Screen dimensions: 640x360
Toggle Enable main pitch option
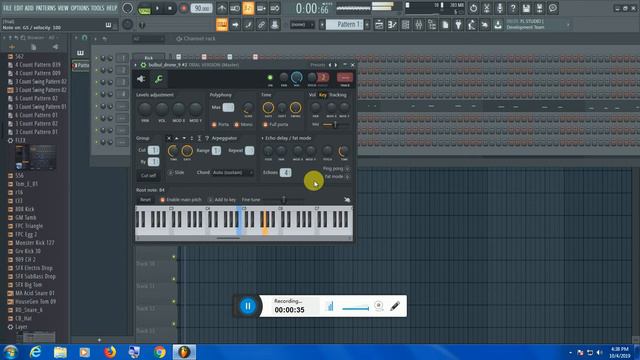[x=162, y=200]
